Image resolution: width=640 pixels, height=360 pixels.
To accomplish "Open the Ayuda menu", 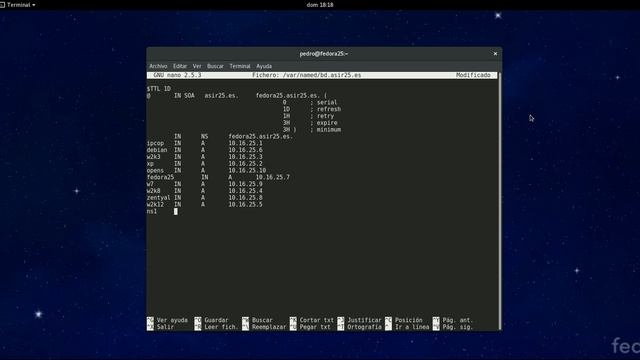I will pos(264,66).
